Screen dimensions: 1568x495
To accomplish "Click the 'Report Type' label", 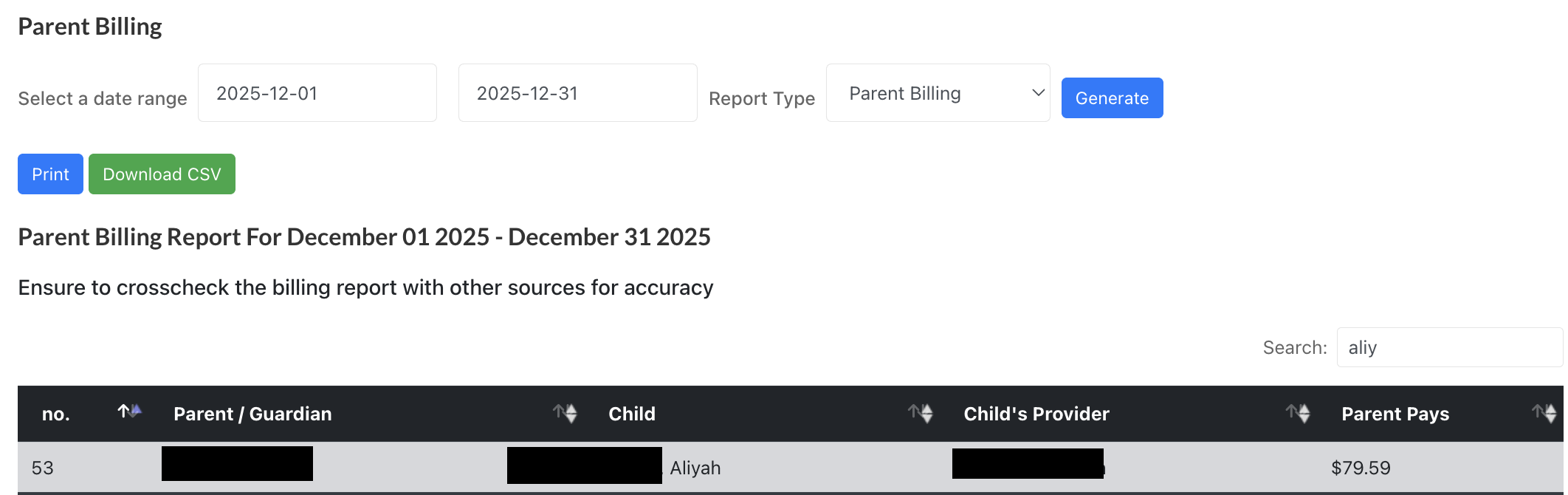I will [x=762, y=99].
